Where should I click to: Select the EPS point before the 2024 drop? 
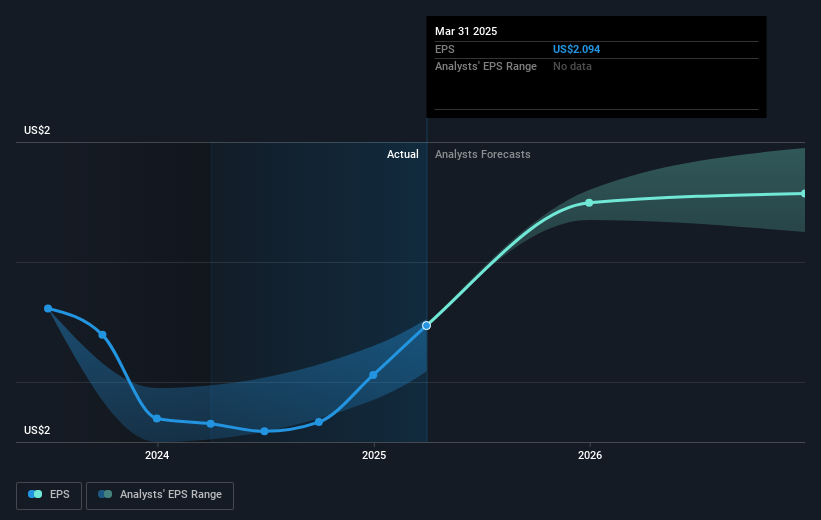click(103, 335)
